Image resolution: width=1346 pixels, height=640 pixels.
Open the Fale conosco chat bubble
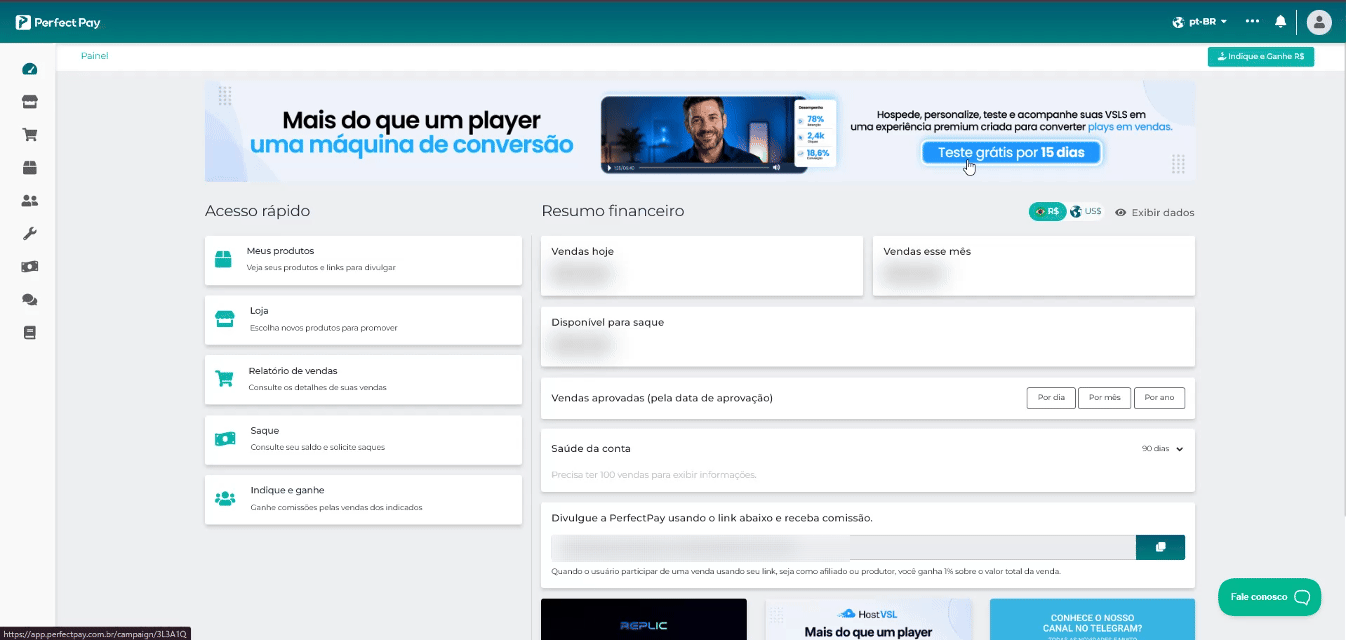[1269, 597]
